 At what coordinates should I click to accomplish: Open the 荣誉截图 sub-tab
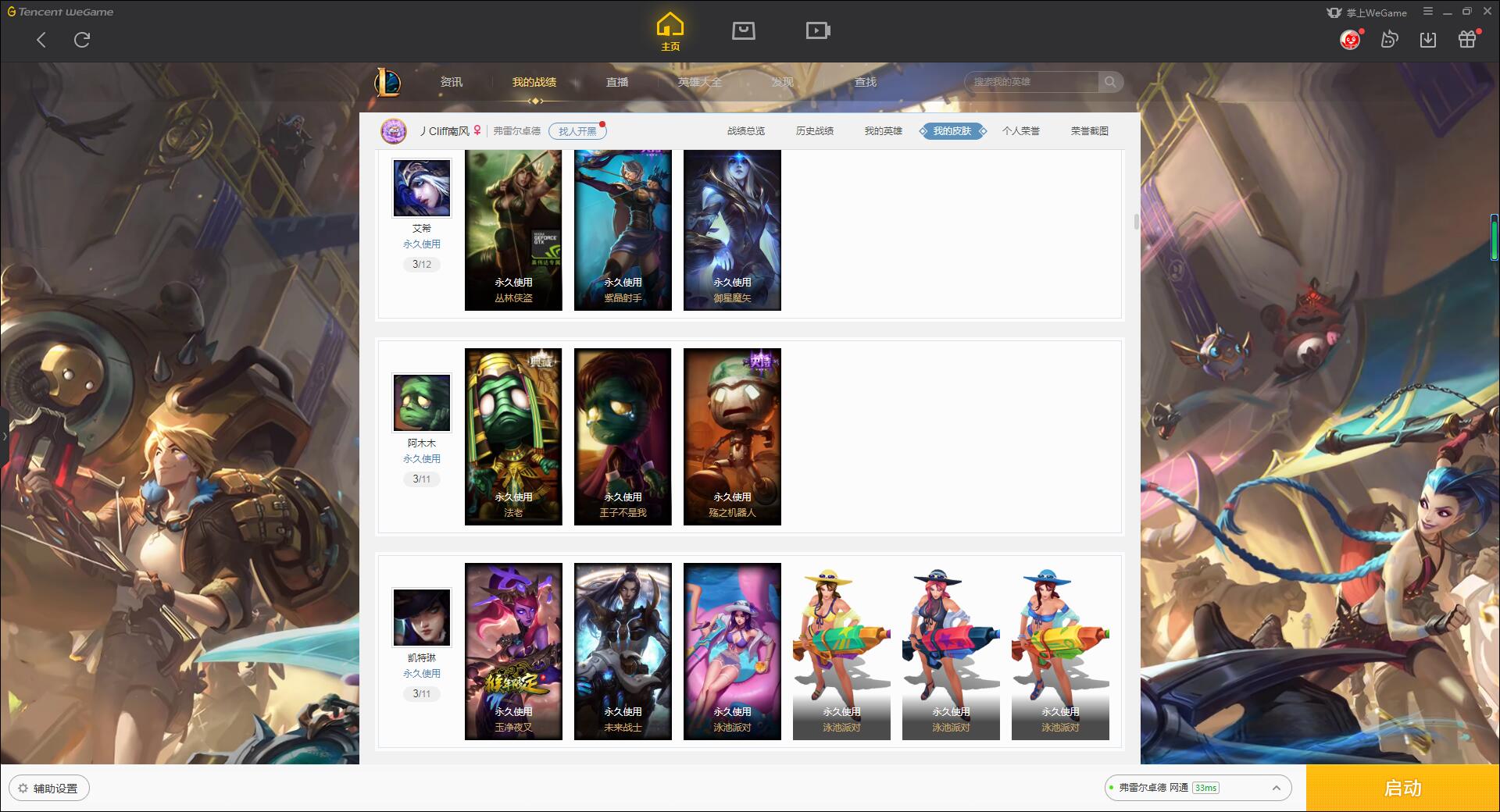[x=1090, y=131]
